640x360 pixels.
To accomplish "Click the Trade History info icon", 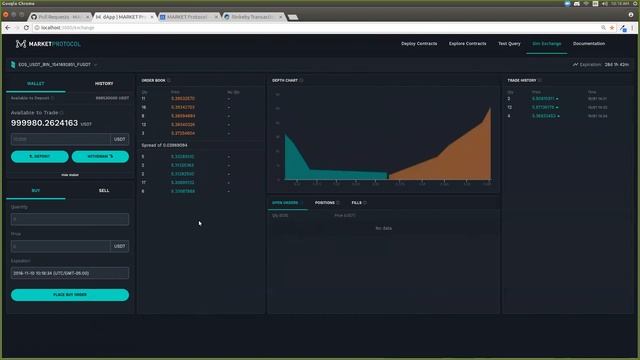I will [x=540, y=80].
